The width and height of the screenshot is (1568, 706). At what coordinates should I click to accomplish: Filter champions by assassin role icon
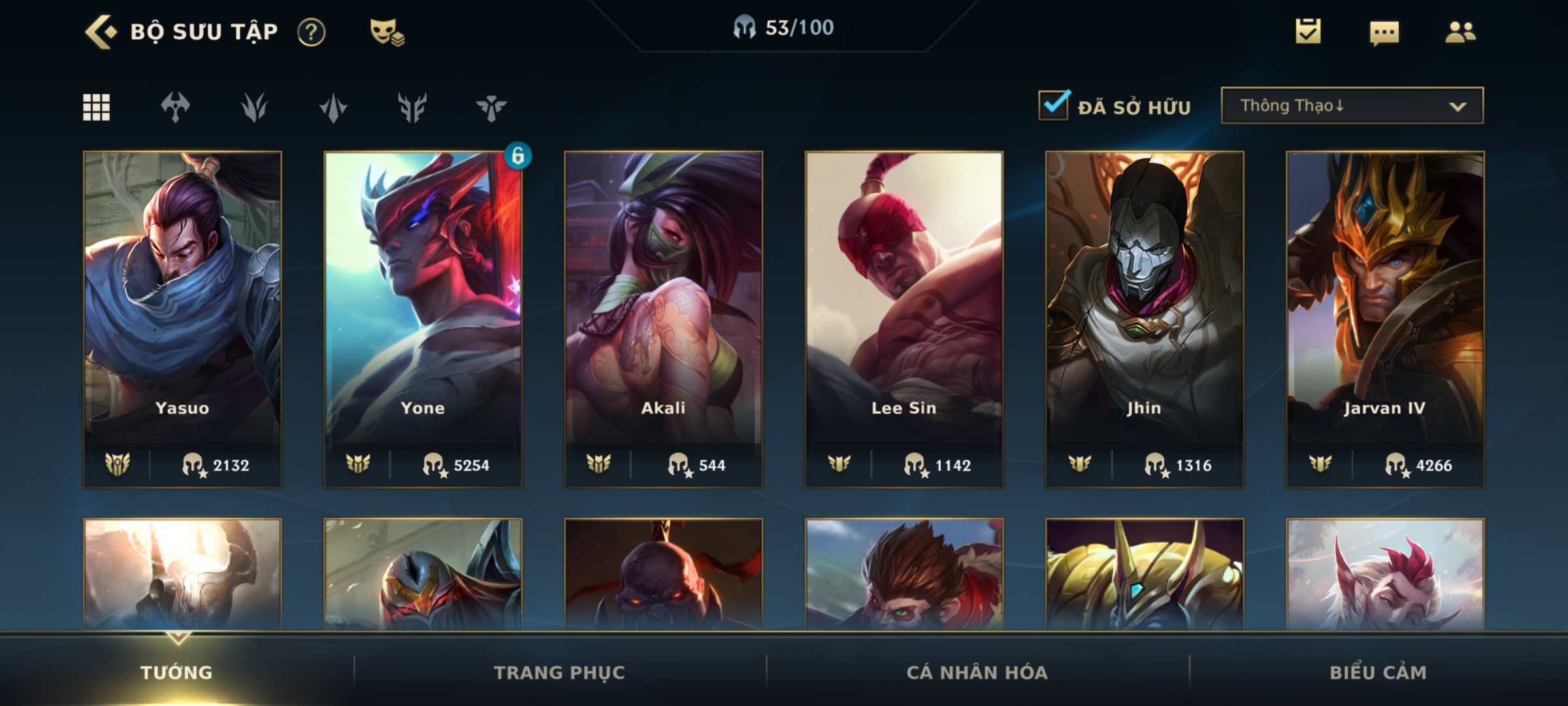[x=333, y=107]
